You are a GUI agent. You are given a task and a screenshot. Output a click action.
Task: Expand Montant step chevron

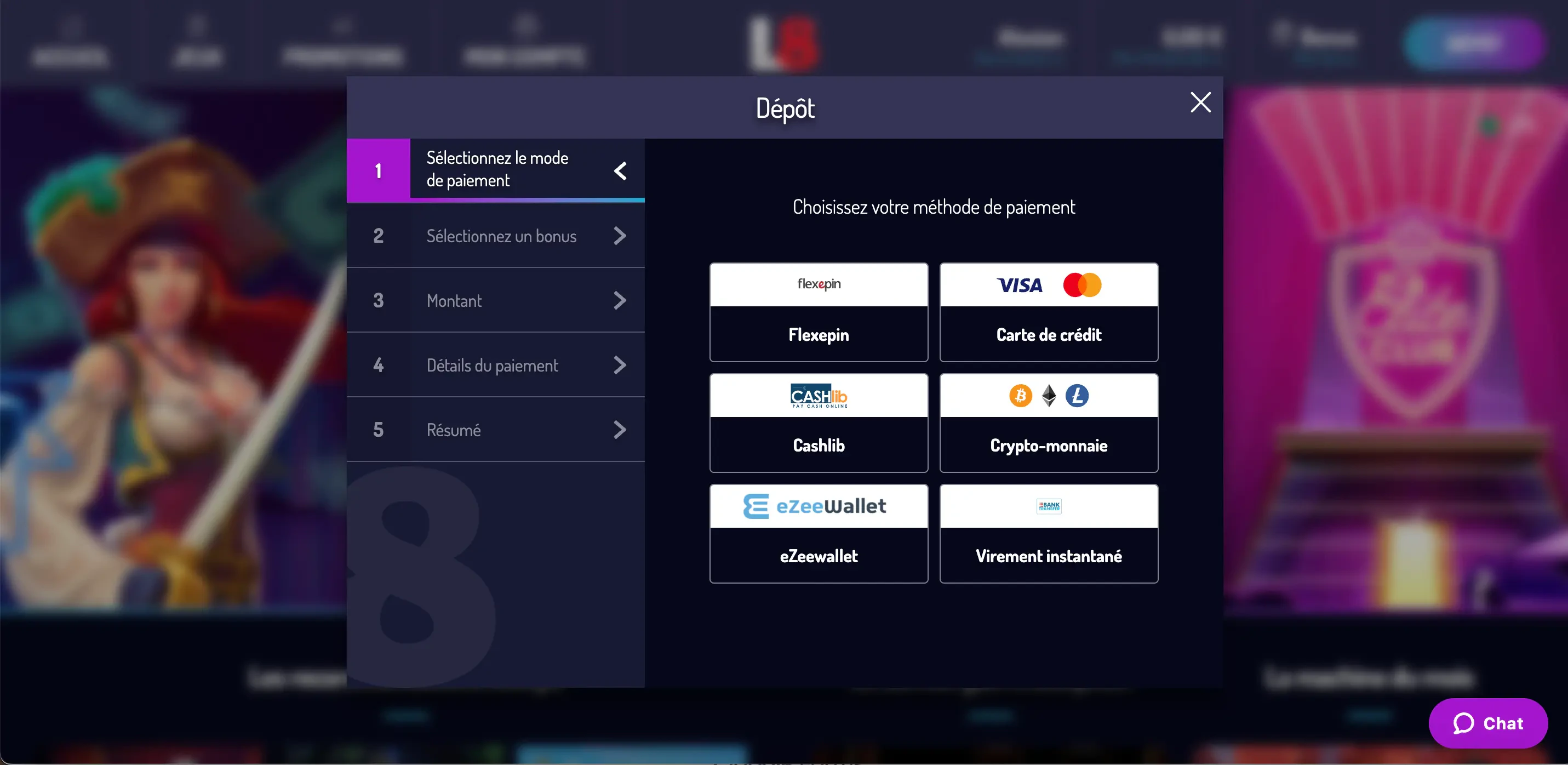620,300
